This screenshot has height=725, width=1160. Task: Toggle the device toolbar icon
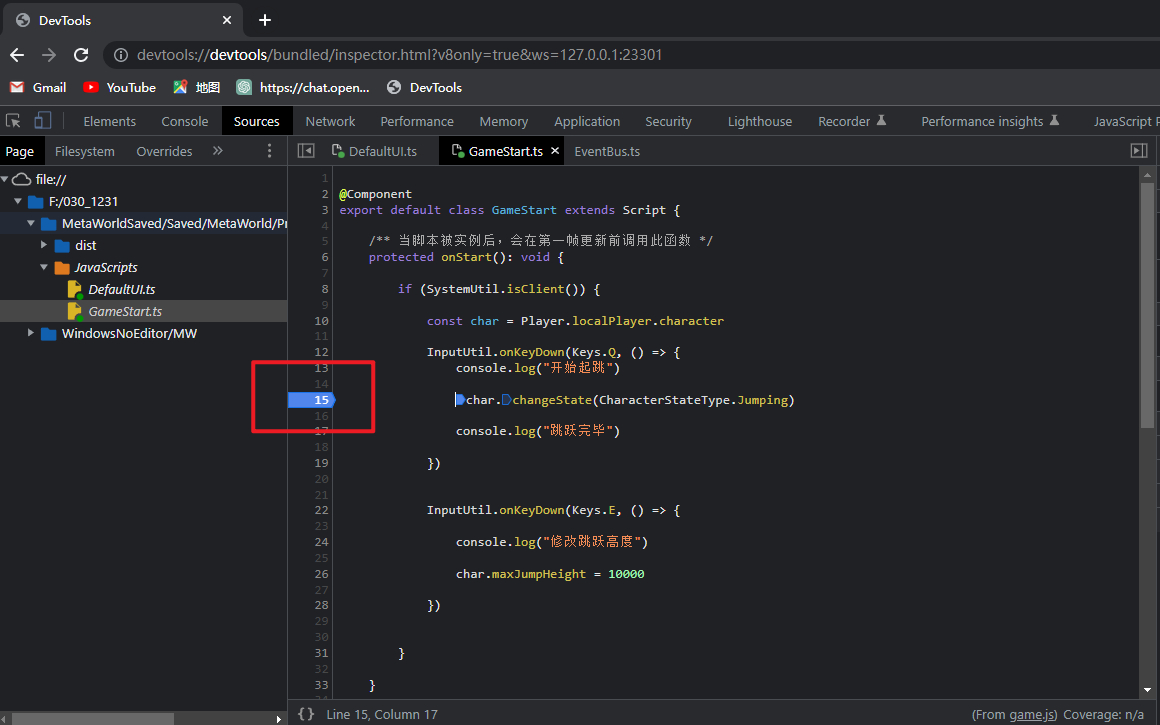click(x=43, y=121)
